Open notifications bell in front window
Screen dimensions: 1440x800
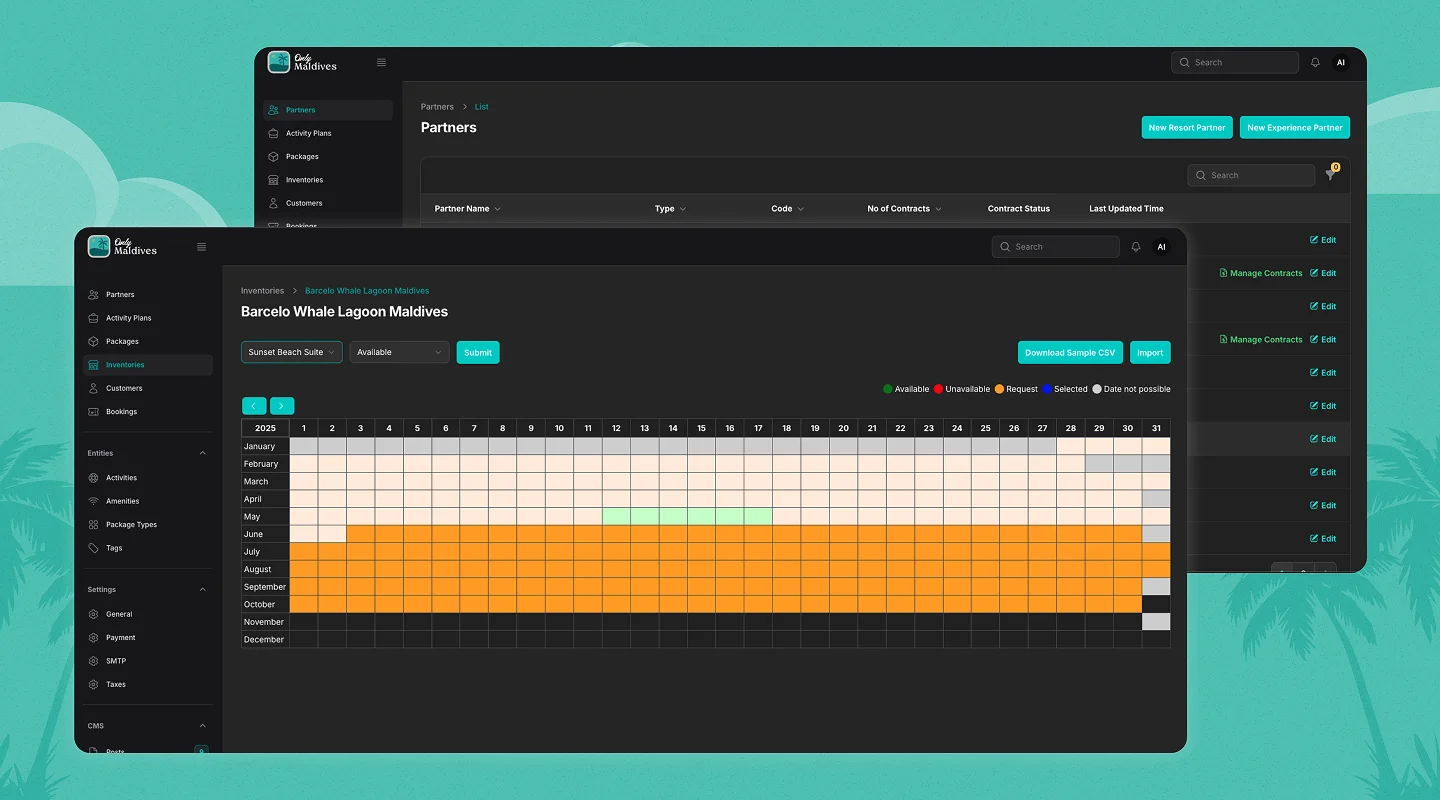(x=1135, y=247)
